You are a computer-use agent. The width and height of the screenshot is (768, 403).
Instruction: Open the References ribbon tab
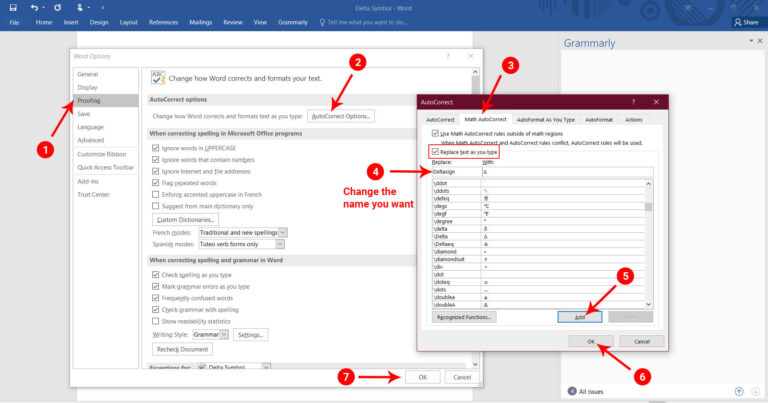point(164,23)
